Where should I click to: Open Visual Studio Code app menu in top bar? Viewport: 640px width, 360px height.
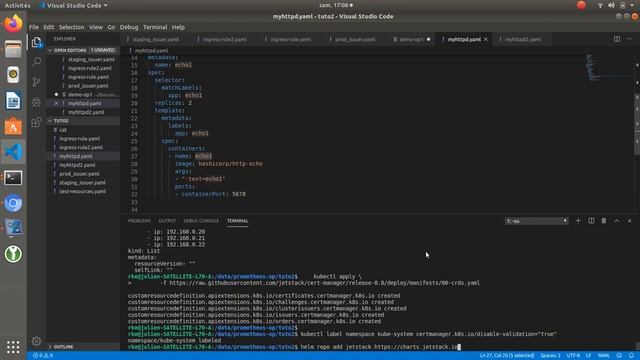(x=73, y=5)
